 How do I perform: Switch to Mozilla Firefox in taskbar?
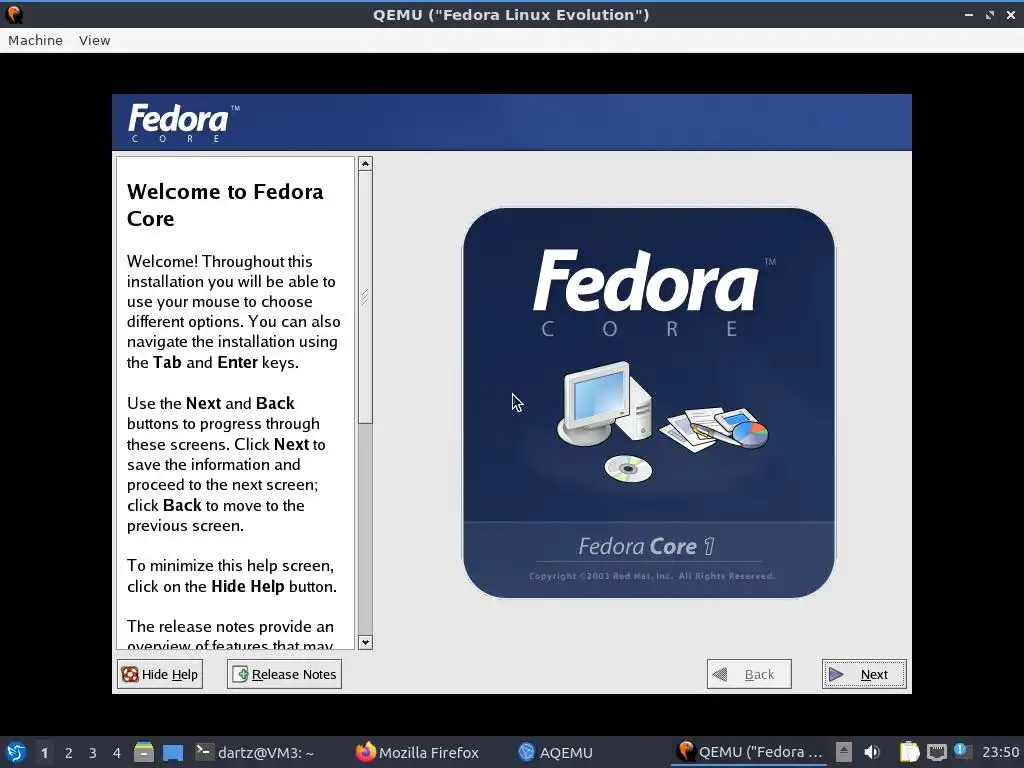click(417, 752)
